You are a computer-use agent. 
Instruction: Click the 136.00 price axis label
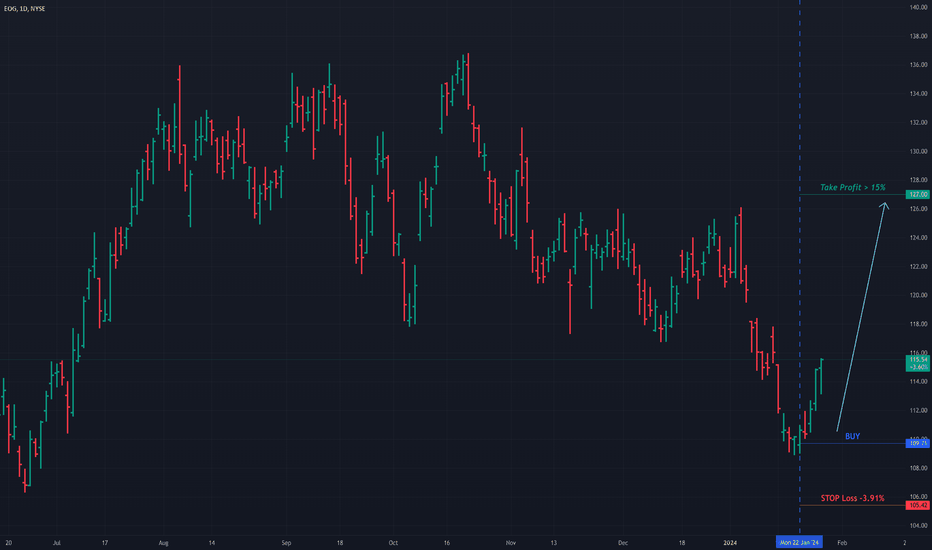click(918, 65)
